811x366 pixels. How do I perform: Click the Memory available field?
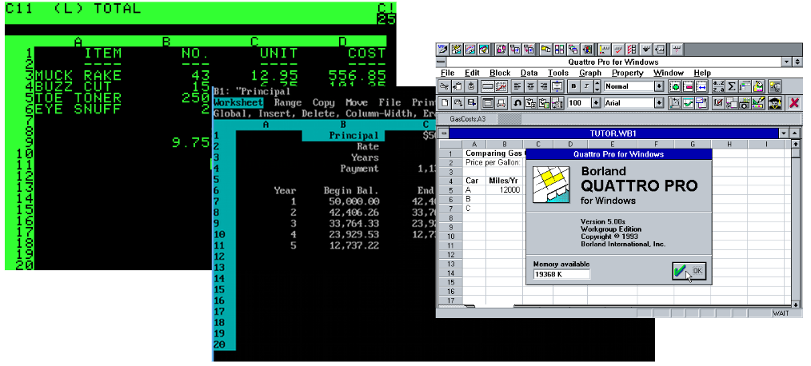(561, 274)
